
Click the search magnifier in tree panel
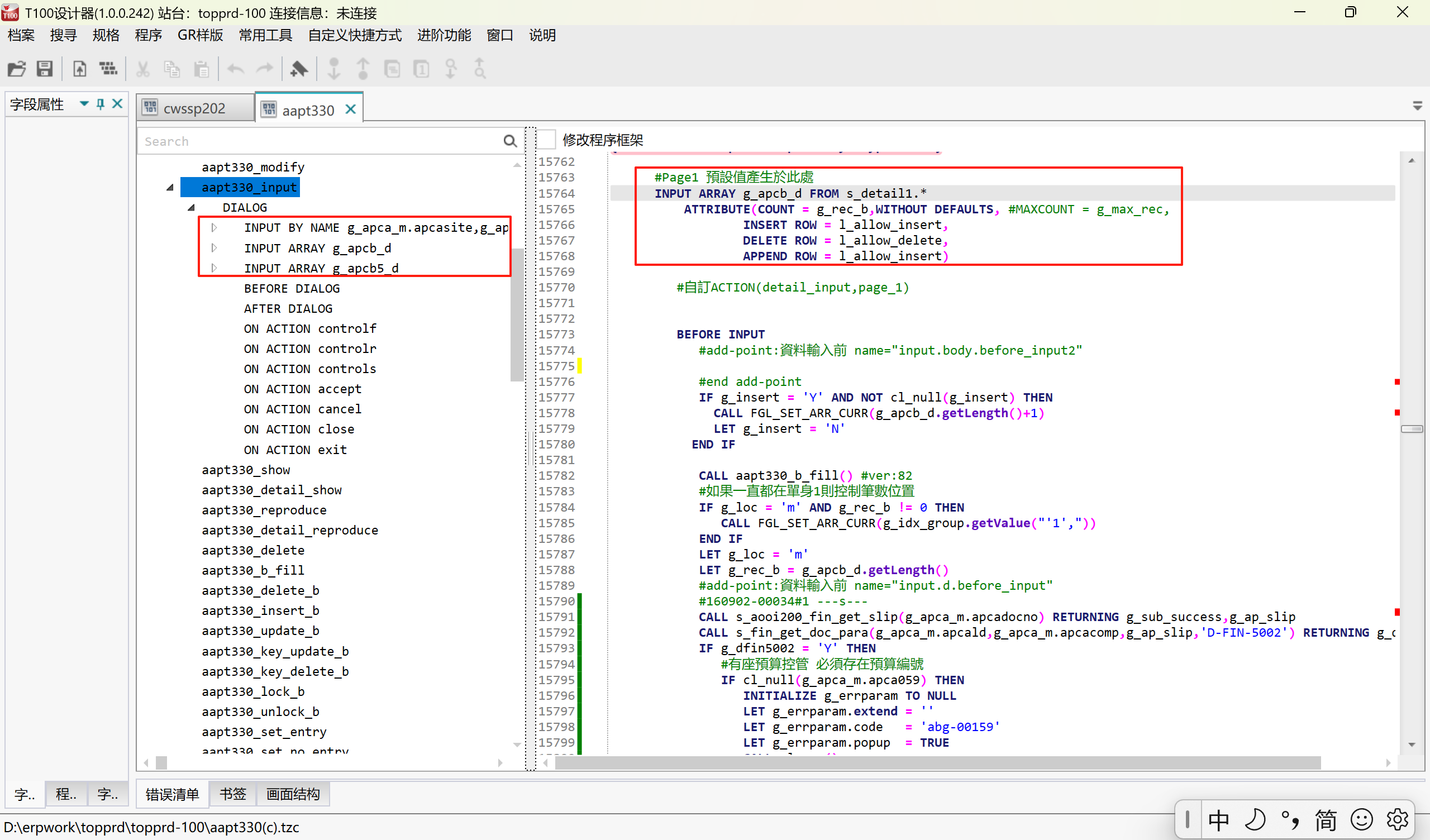pos(509,141)
